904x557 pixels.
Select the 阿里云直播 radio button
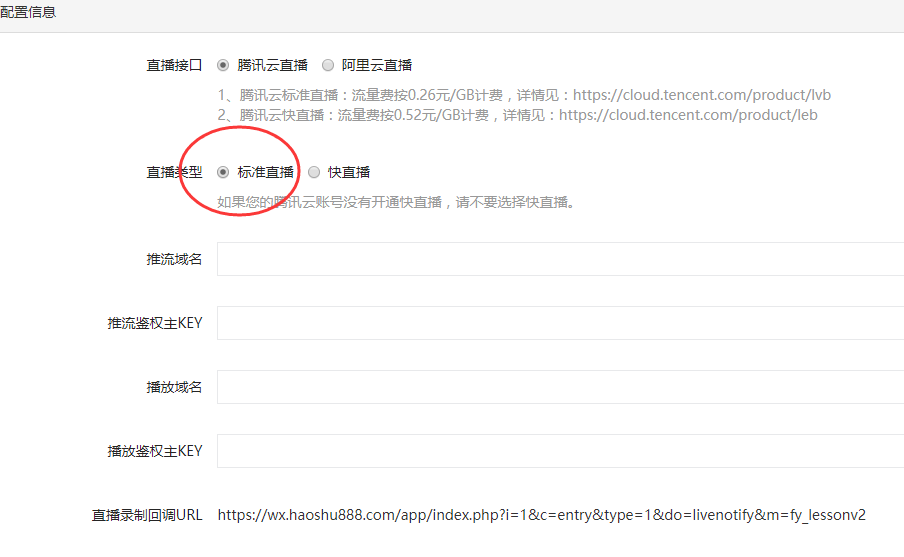coord(328,65)
